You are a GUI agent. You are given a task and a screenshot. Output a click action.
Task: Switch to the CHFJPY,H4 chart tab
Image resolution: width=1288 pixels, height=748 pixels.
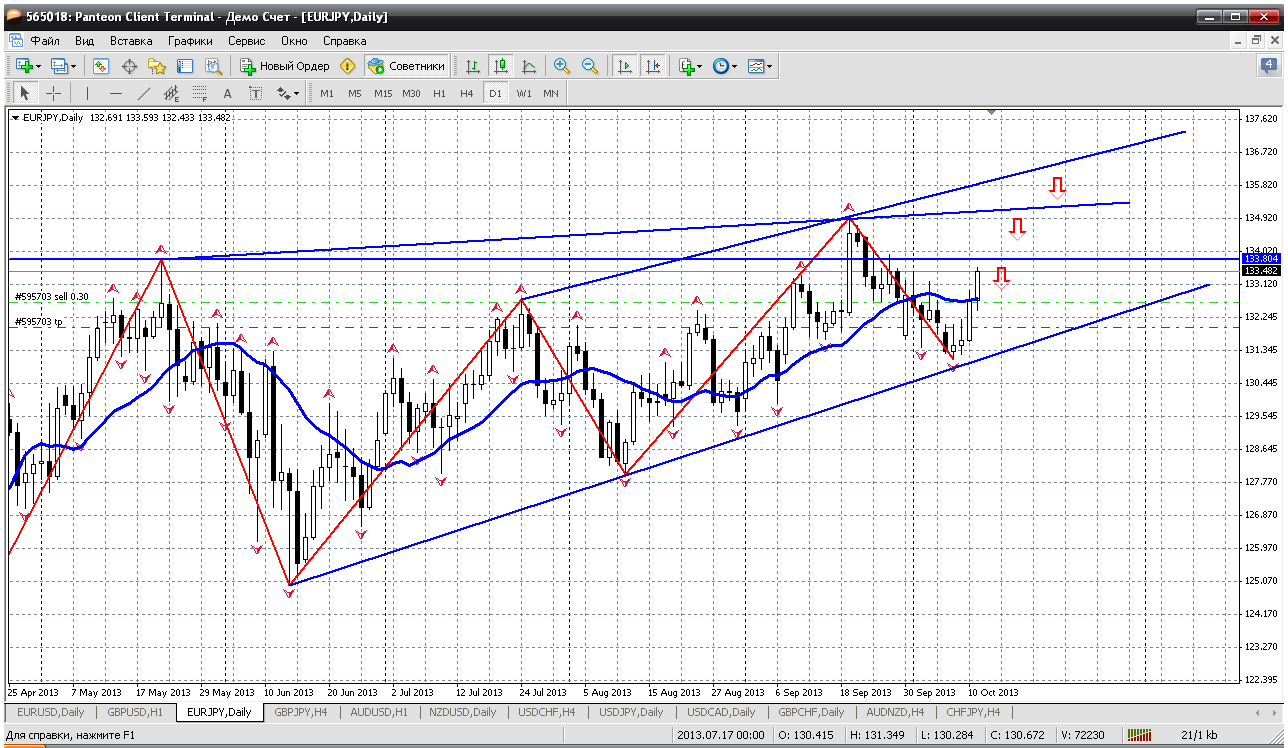pyautogui.click(x=973, y=712)
